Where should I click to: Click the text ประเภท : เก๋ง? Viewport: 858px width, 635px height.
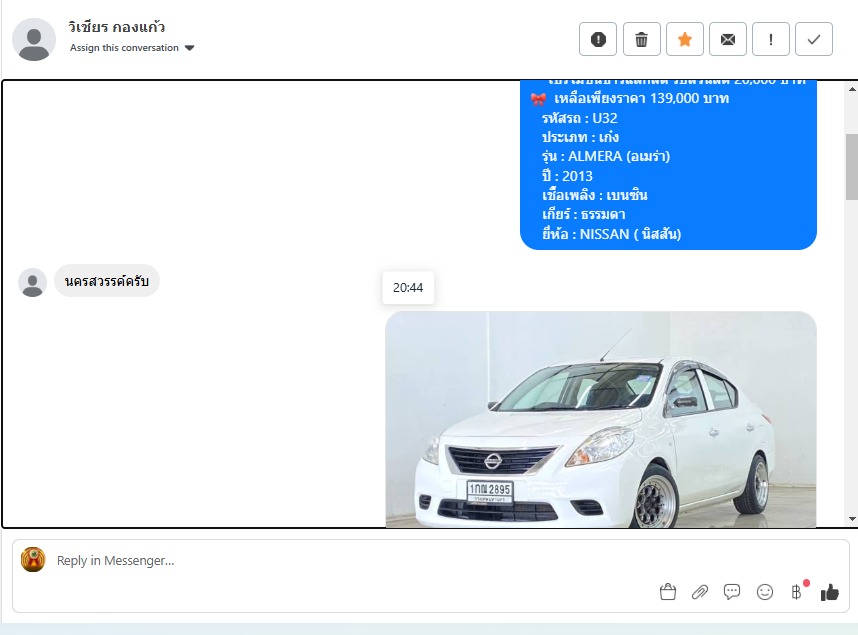tap(580, 137)
